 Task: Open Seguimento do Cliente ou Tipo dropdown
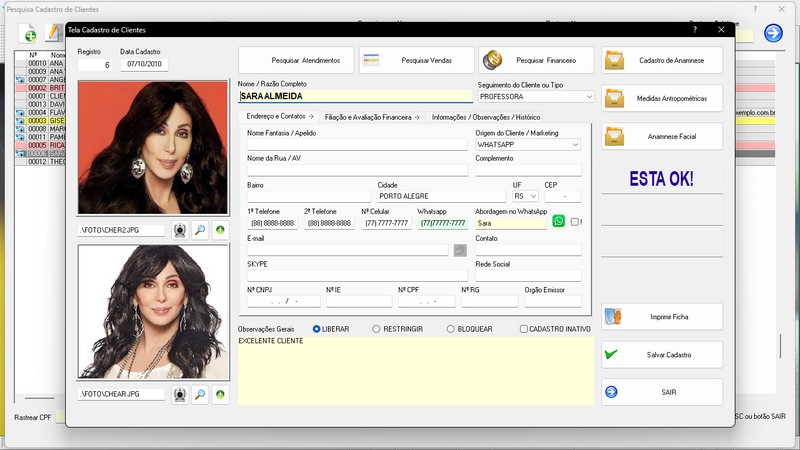588,97
